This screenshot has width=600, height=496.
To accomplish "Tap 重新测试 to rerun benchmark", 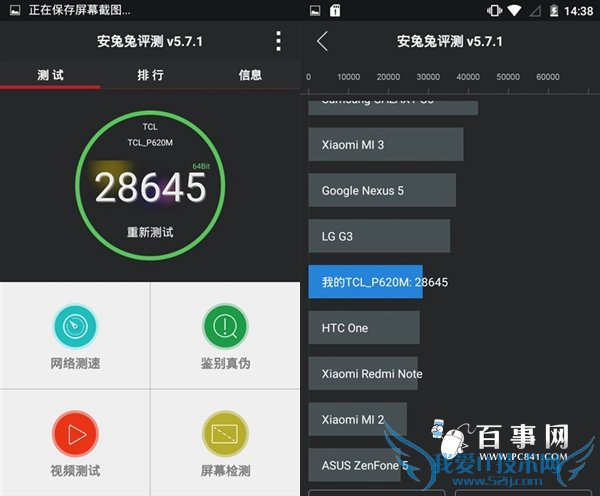I will [150, 232].
